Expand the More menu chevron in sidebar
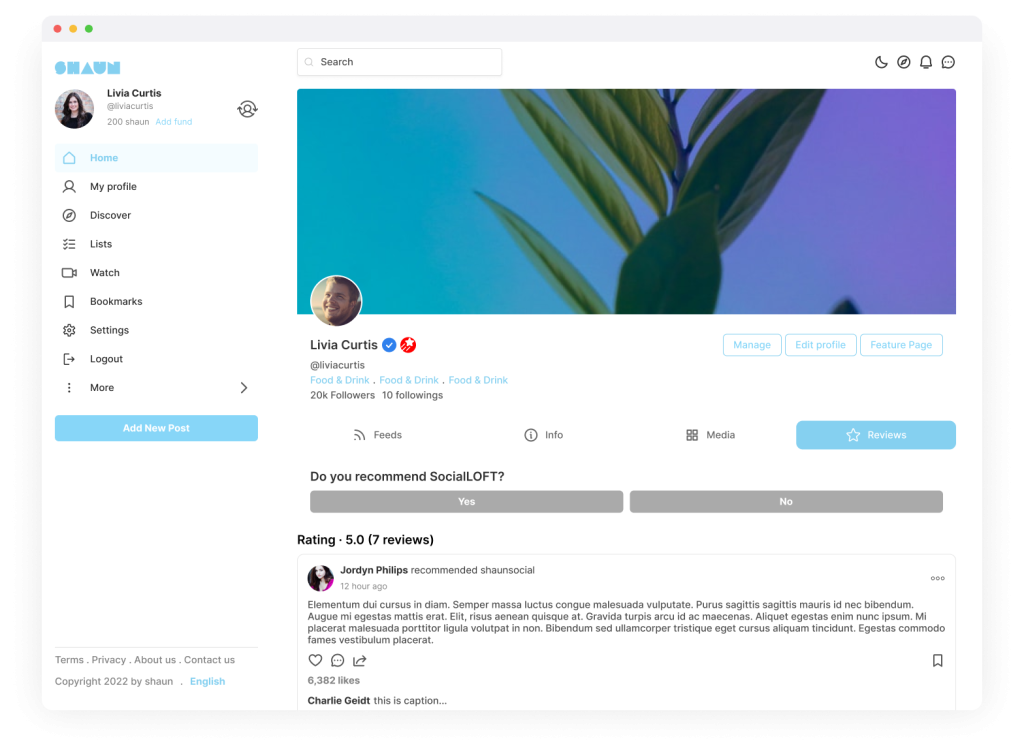Viewport: 1024px width, 752px height. tap(244, 388)
